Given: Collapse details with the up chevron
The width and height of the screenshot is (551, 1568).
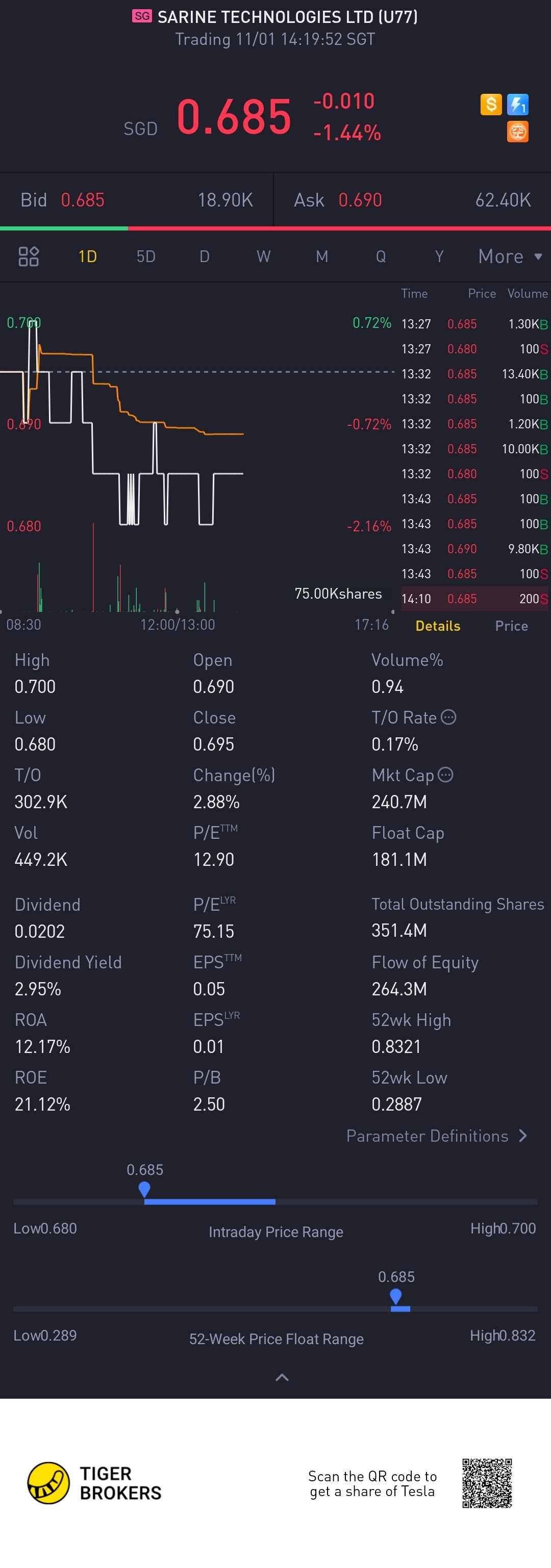Looking at the screenshot, I should [x=282, y=1377].
